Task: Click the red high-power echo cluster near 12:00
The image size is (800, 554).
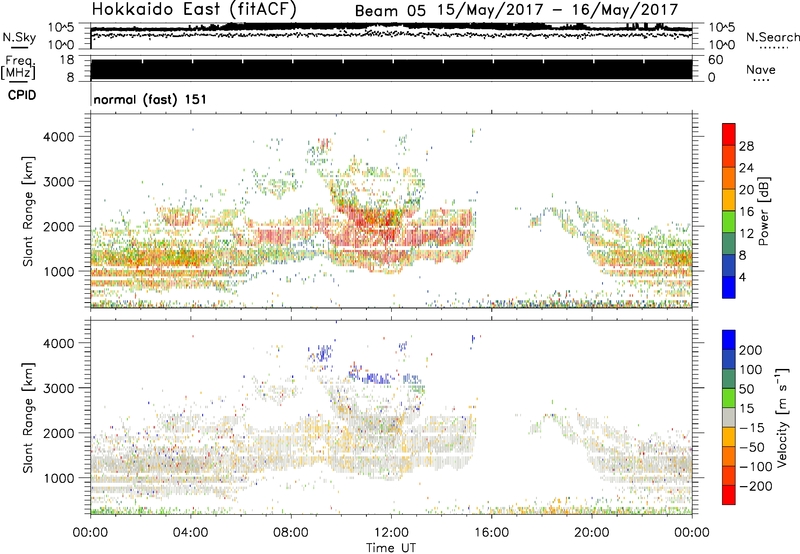Action: tap(380, 217)
